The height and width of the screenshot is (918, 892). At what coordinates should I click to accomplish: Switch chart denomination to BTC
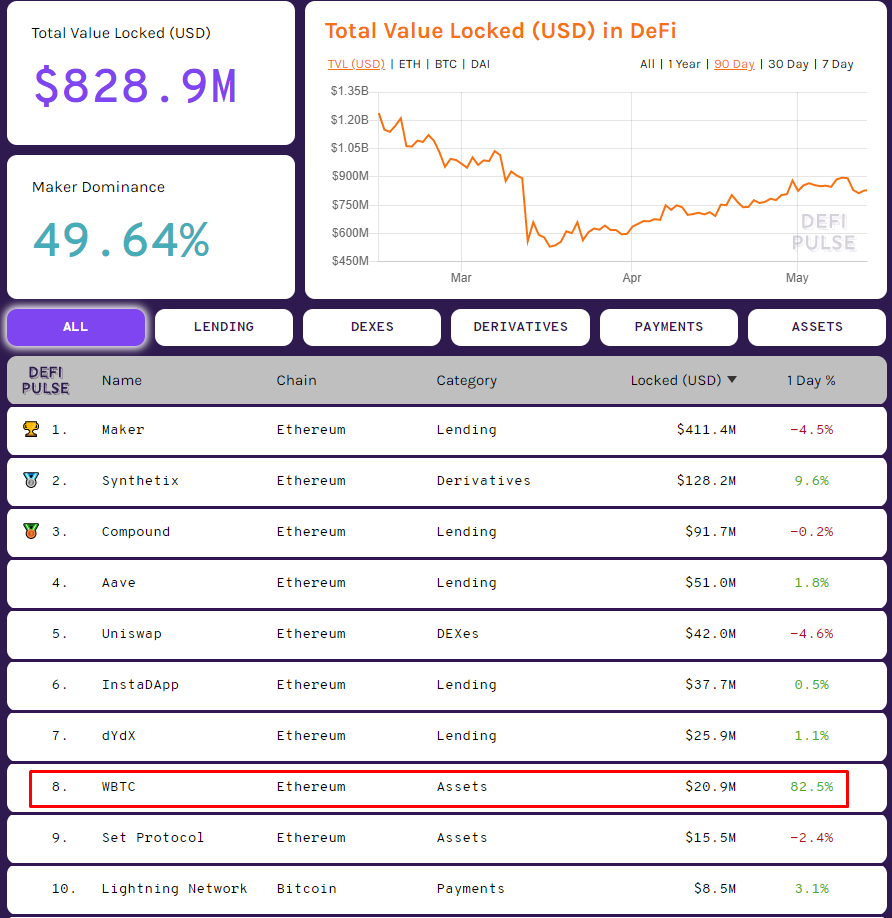coord(441,64)
